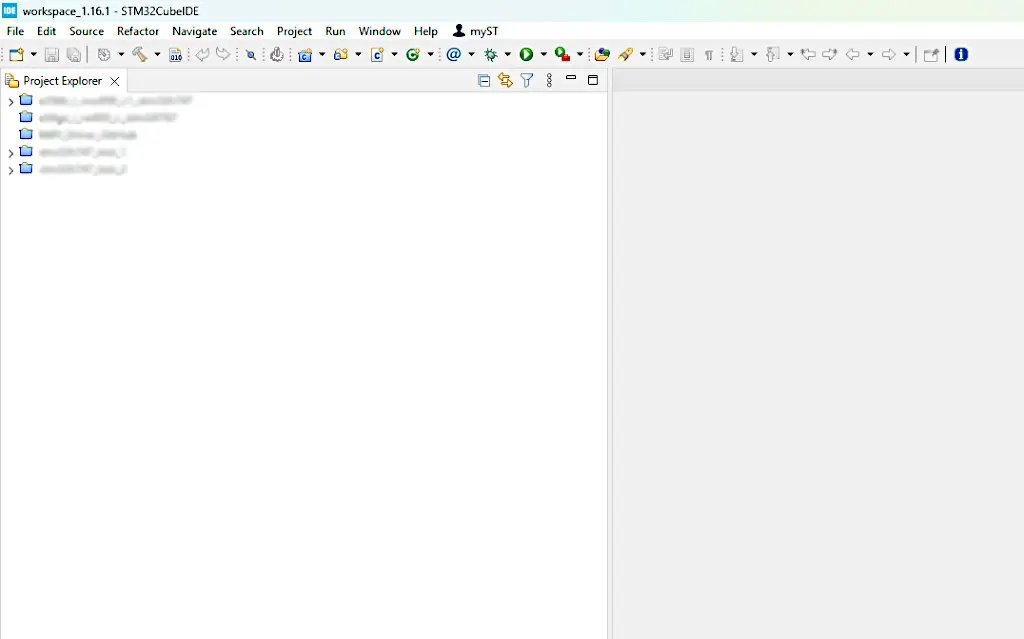Open the Refactor menu
Screen dimensions: 1024x639
click(x=138, y=31)
